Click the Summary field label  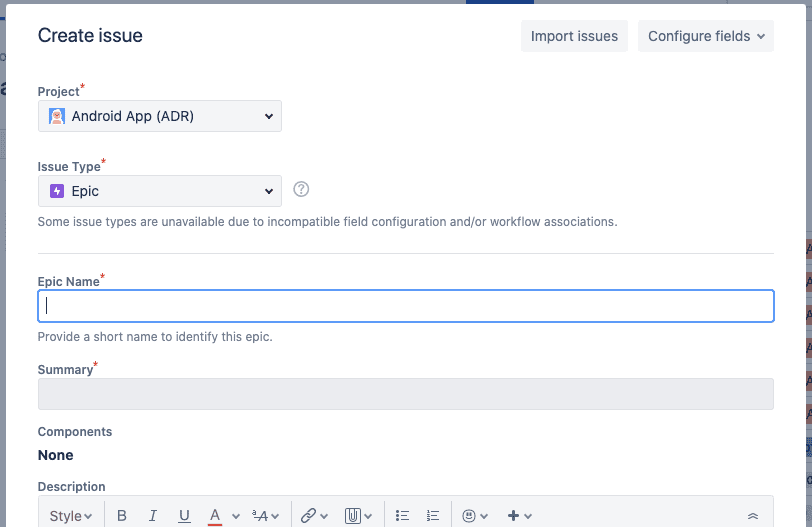(65, 370)
